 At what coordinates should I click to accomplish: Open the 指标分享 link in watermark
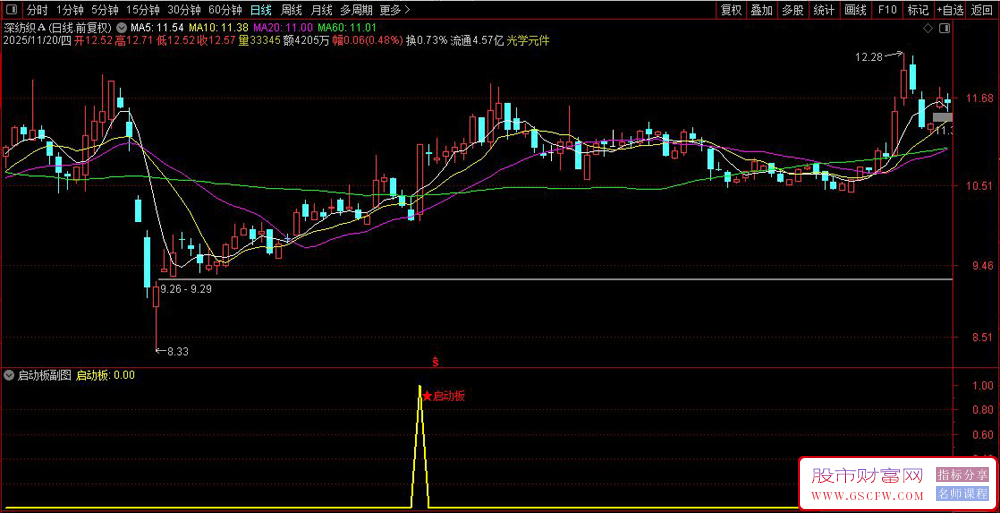coord(962,475)
